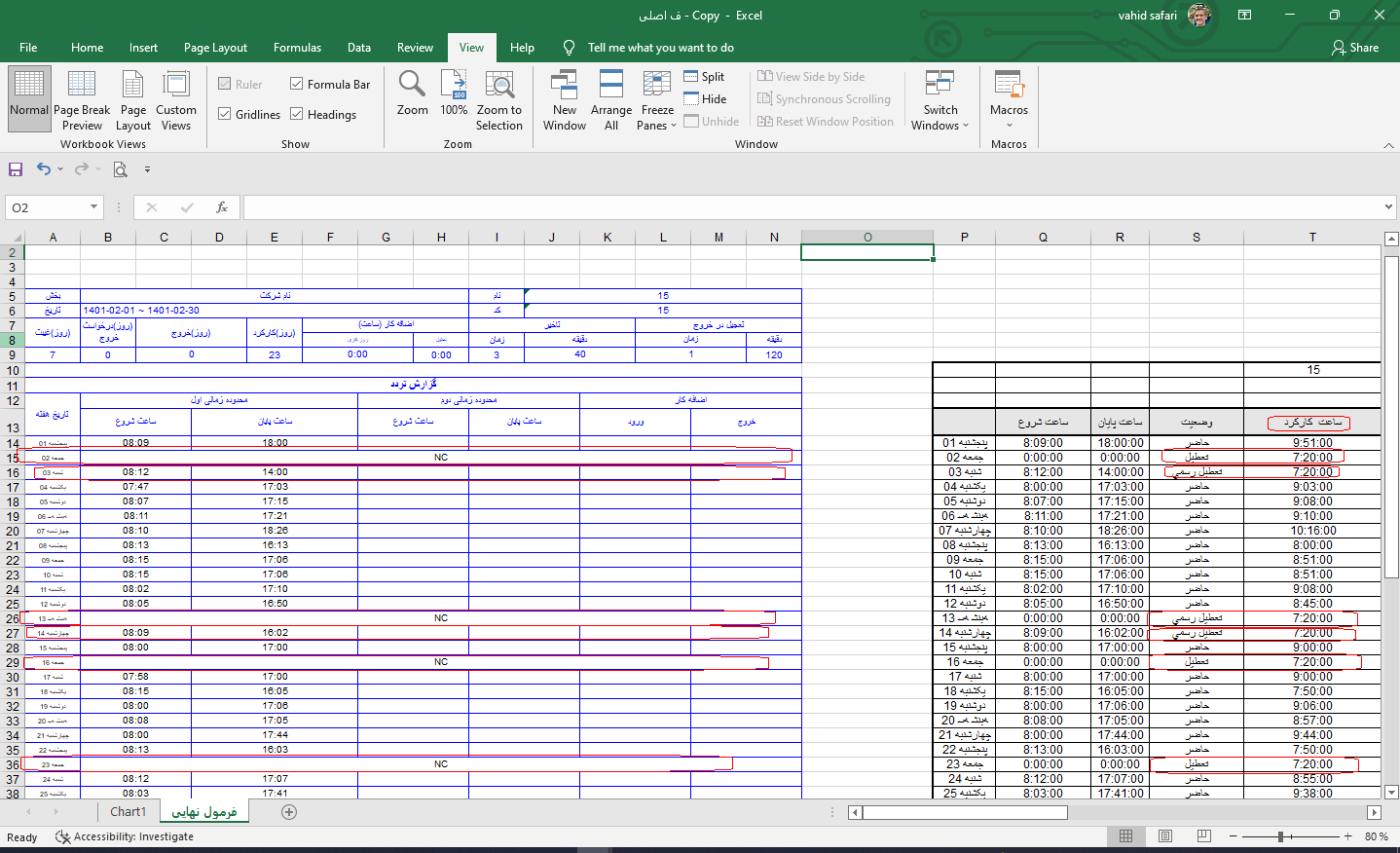The width and height of the screenshot is (1400, 853).
Task: Click Accessibility: Investigate status
Action: point(125,836)
